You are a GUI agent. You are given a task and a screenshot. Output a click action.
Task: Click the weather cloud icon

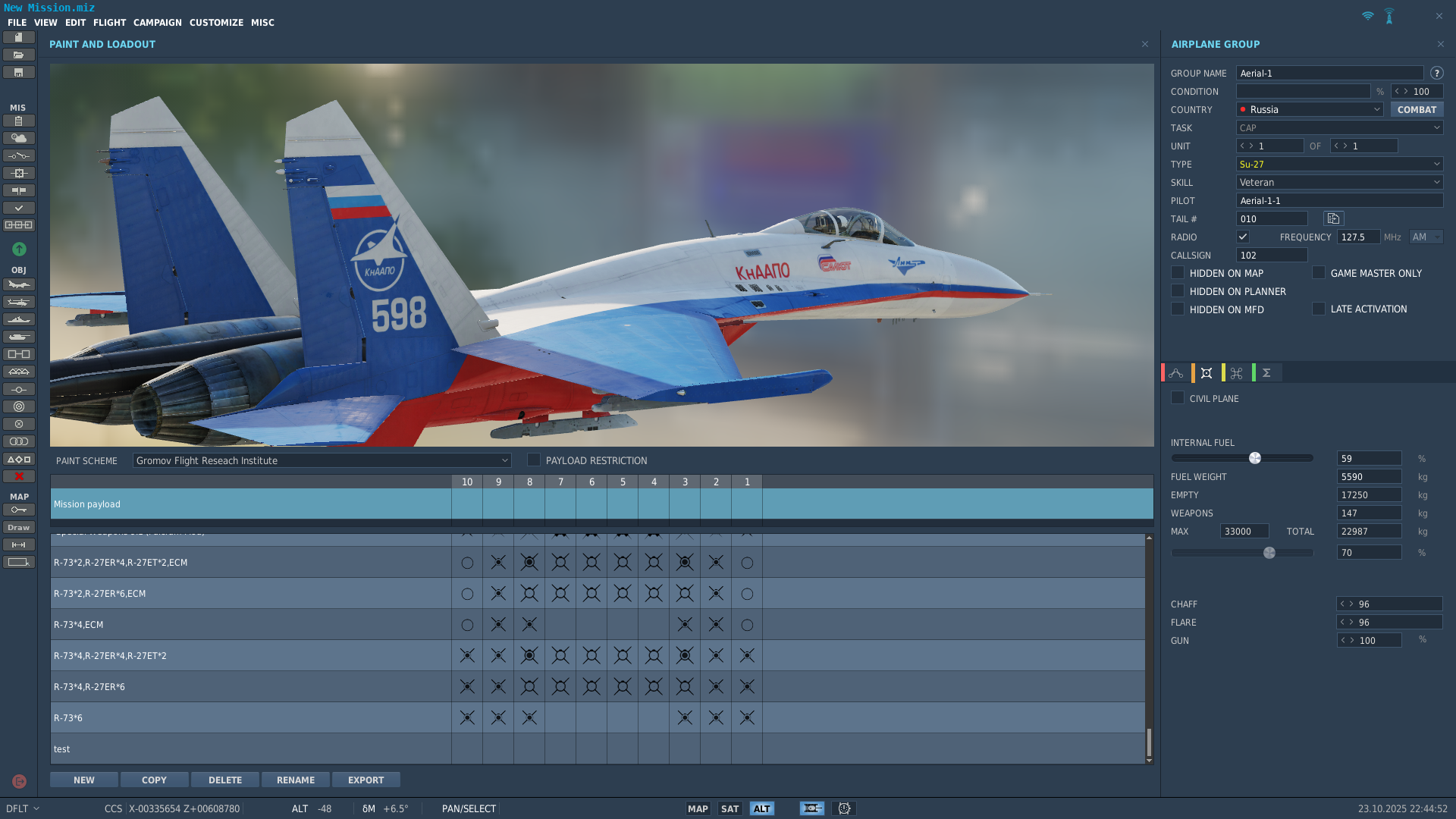click(19, 139)
